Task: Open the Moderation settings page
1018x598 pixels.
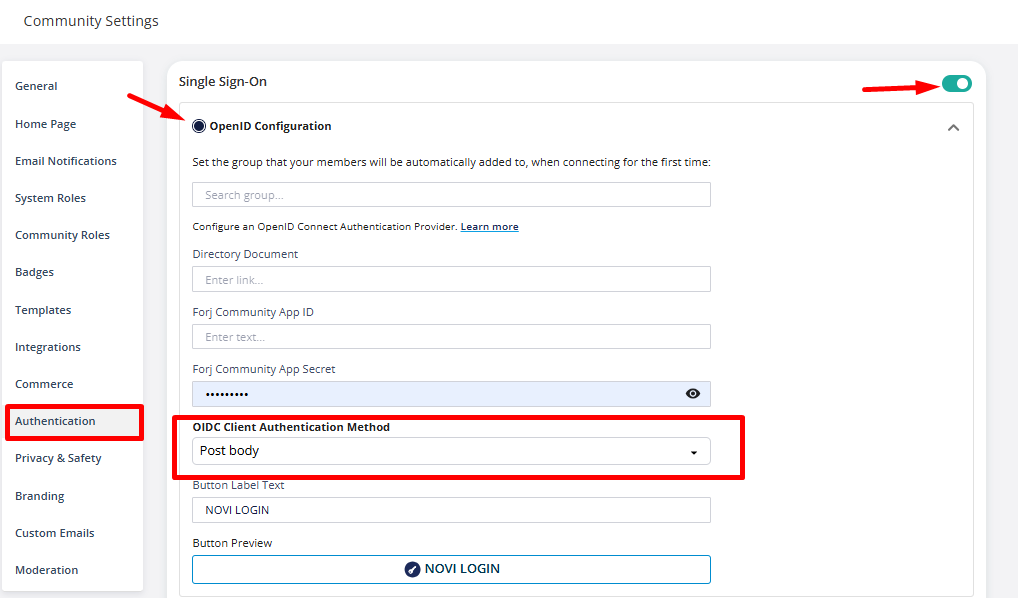Action: click(x=47, y=570)
